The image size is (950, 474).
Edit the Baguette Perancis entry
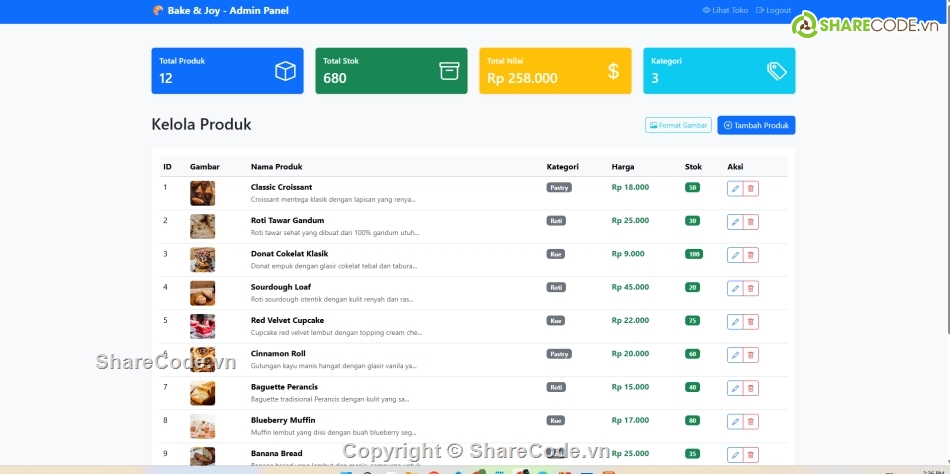tap(735, 388)
